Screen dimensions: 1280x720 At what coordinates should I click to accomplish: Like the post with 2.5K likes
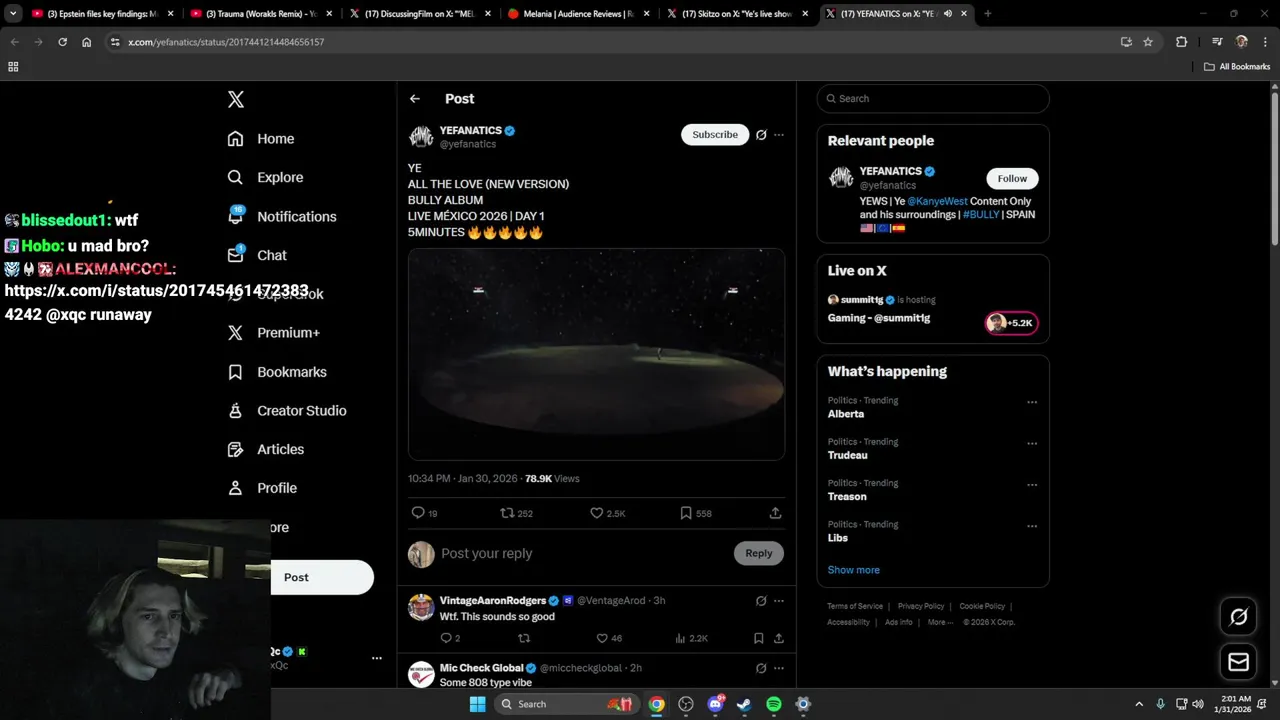[607, 513]
